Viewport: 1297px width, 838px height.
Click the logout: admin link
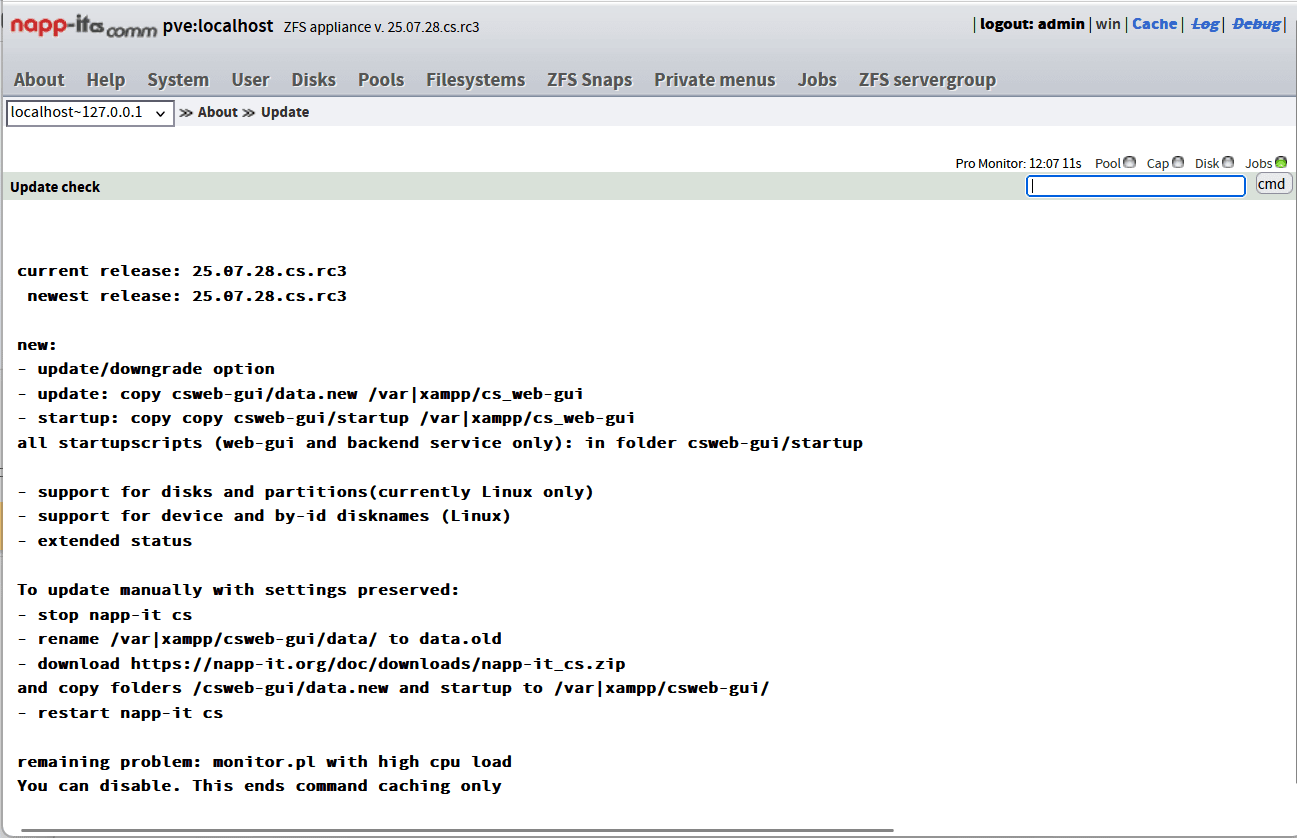pyautogui.click(x=1032, y=24)
